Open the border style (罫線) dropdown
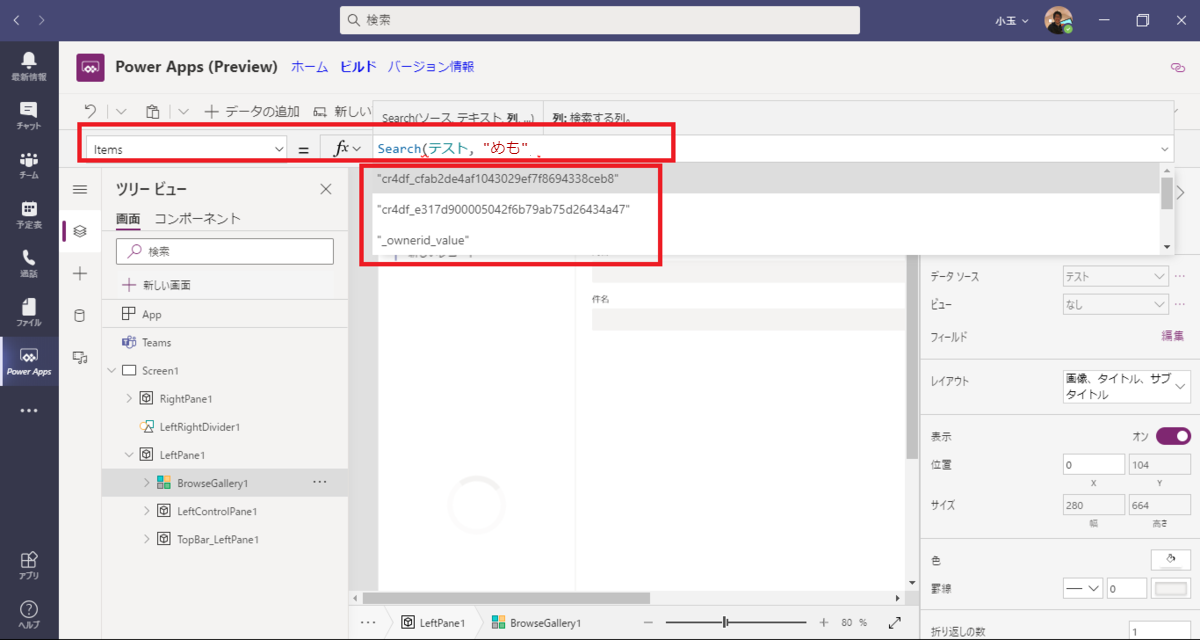Screen dimensions: 1200x640 click(x=1082, y=589)
